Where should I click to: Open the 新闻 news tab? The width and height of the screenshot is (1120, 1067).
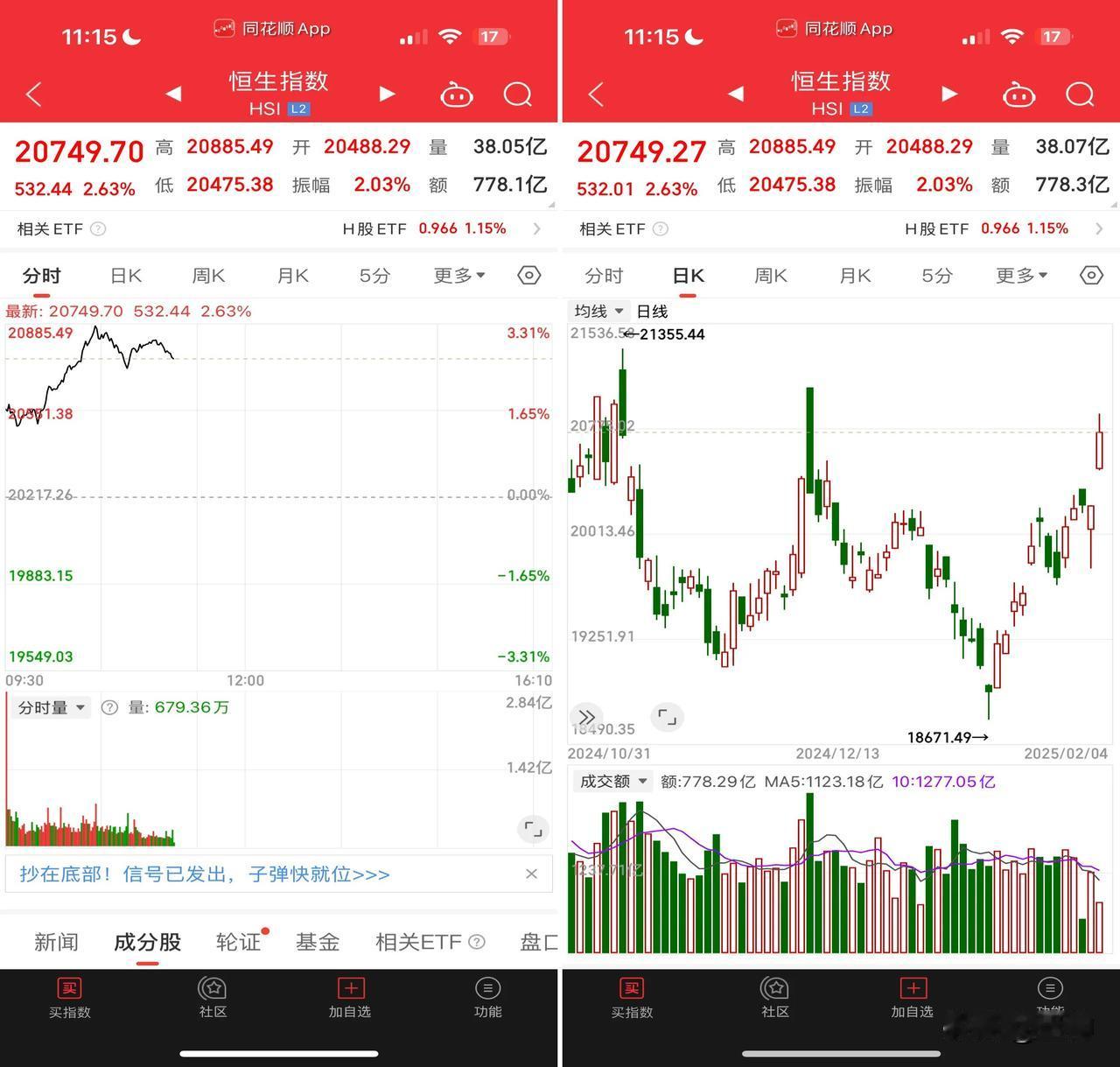coord(56,942)
